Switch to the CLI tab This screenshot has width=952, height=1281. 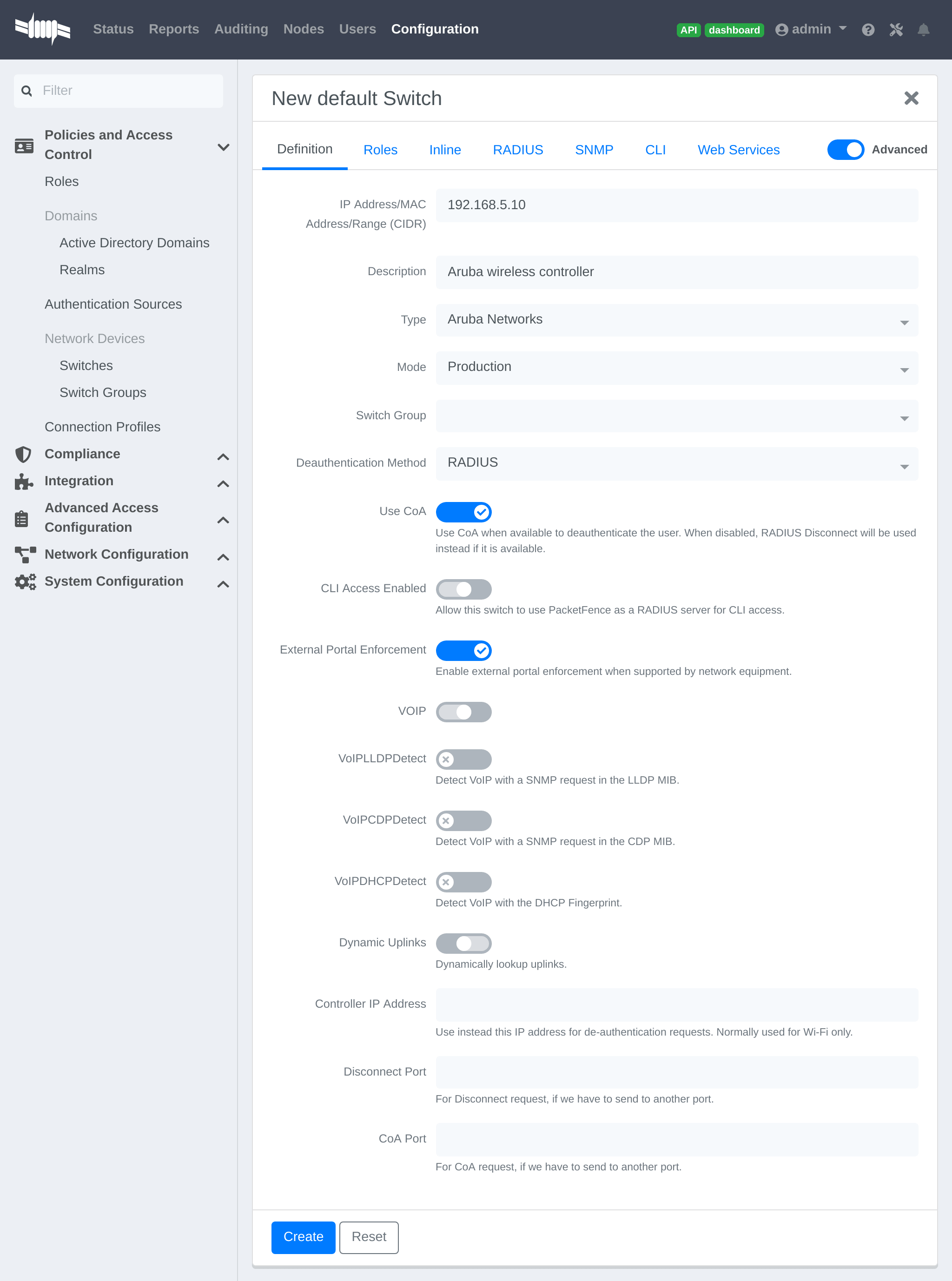(655, 150)
